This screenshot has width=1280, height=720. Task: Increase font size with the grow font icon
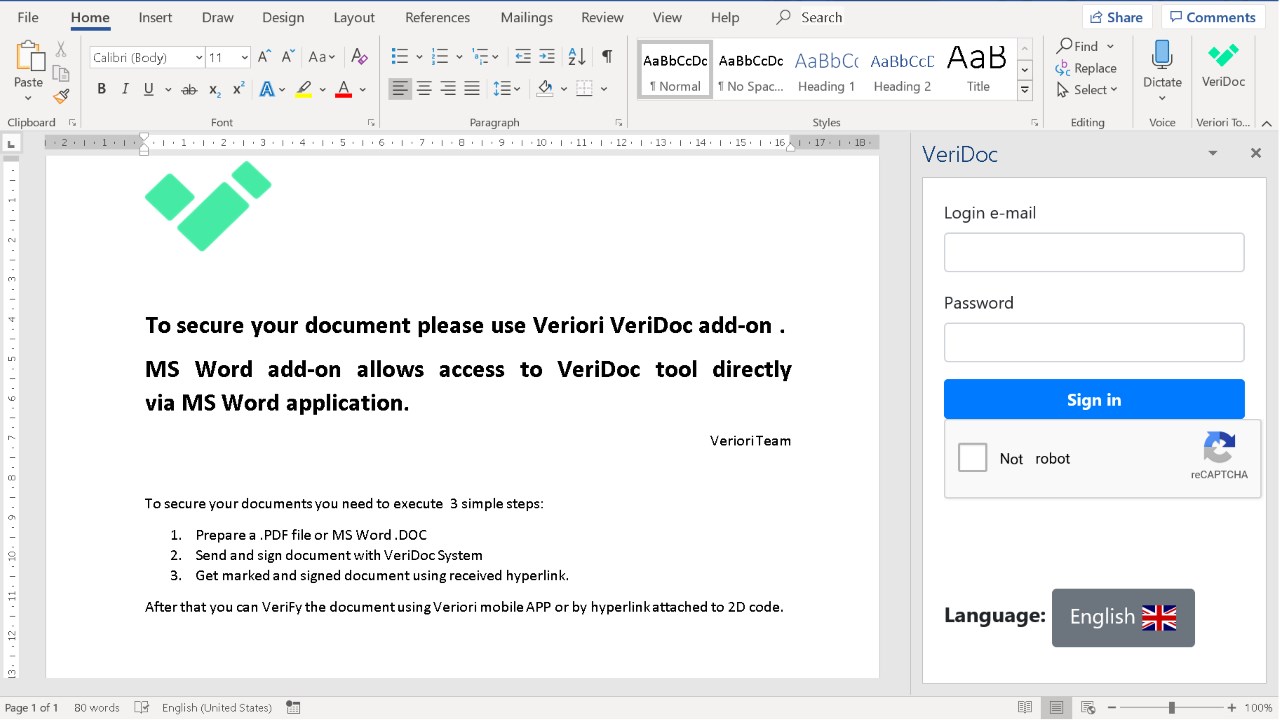tap(264, 57)
